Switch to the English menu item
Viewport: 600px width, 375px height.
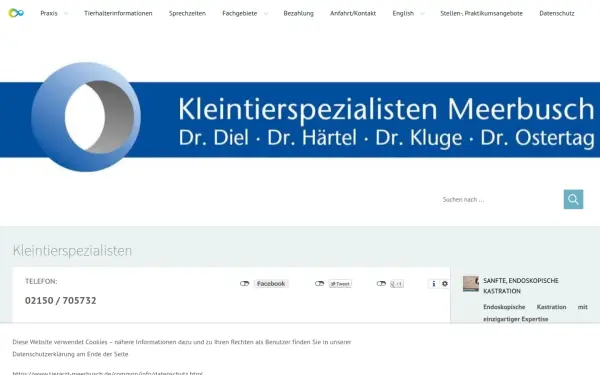point(403,13)
